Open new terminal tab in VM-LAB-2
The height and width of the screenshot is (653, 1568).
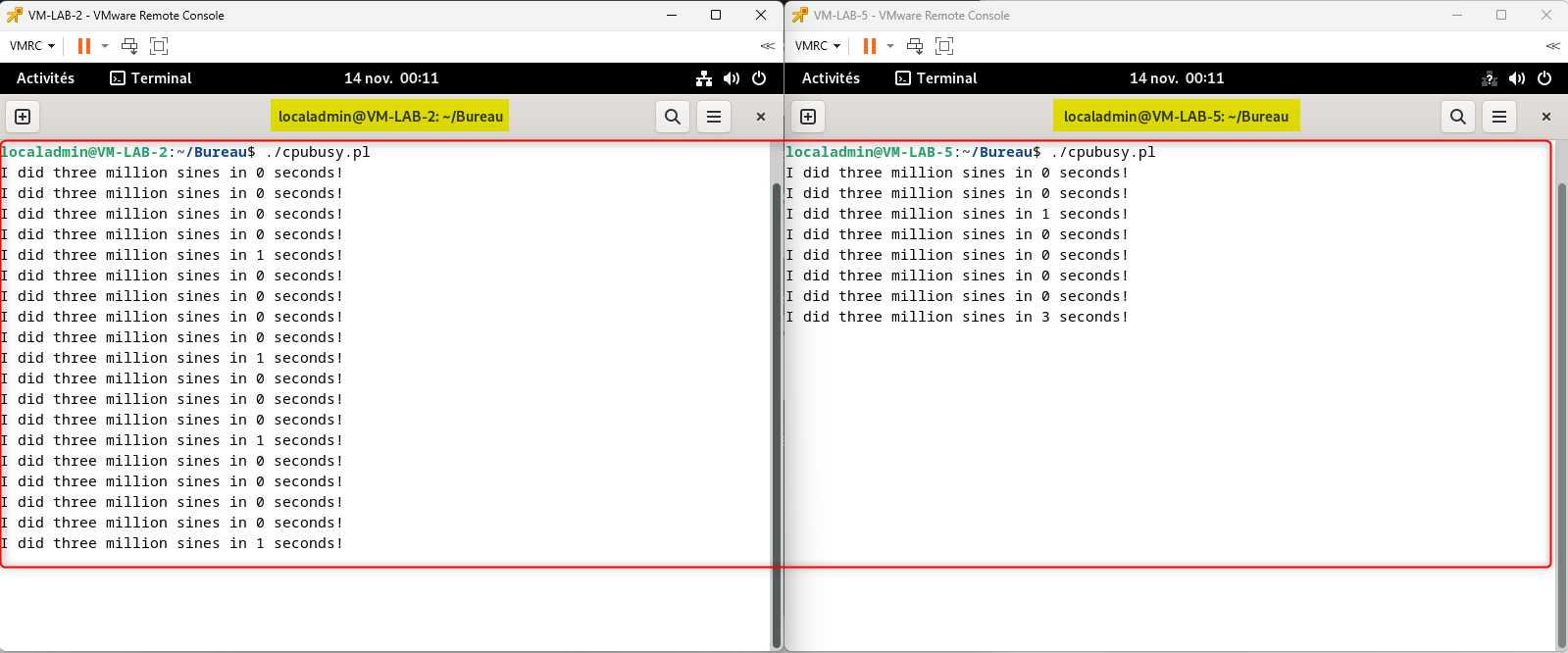pyautogui.click(x=23, y=117)
